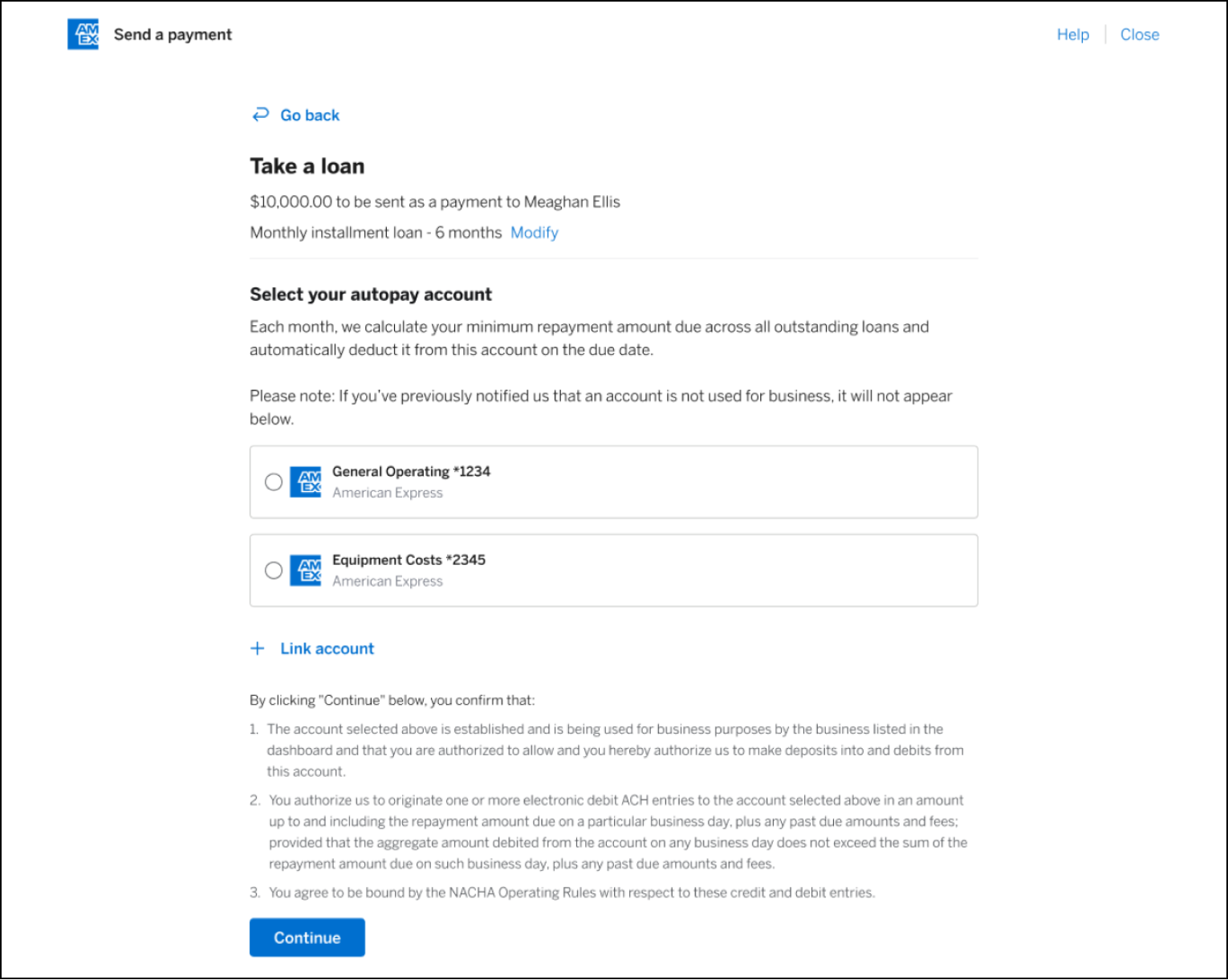The height and width of the screenshot is (980, 1228).
Task: Click the Amex card icon beside General Operating
Action: point(306,482)
